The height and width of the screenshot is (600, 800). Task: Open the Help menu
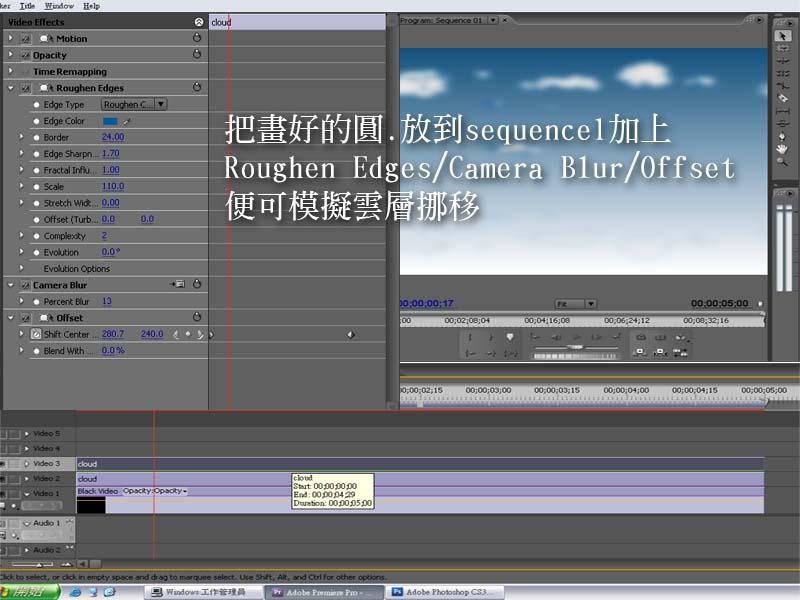[91, 6]
